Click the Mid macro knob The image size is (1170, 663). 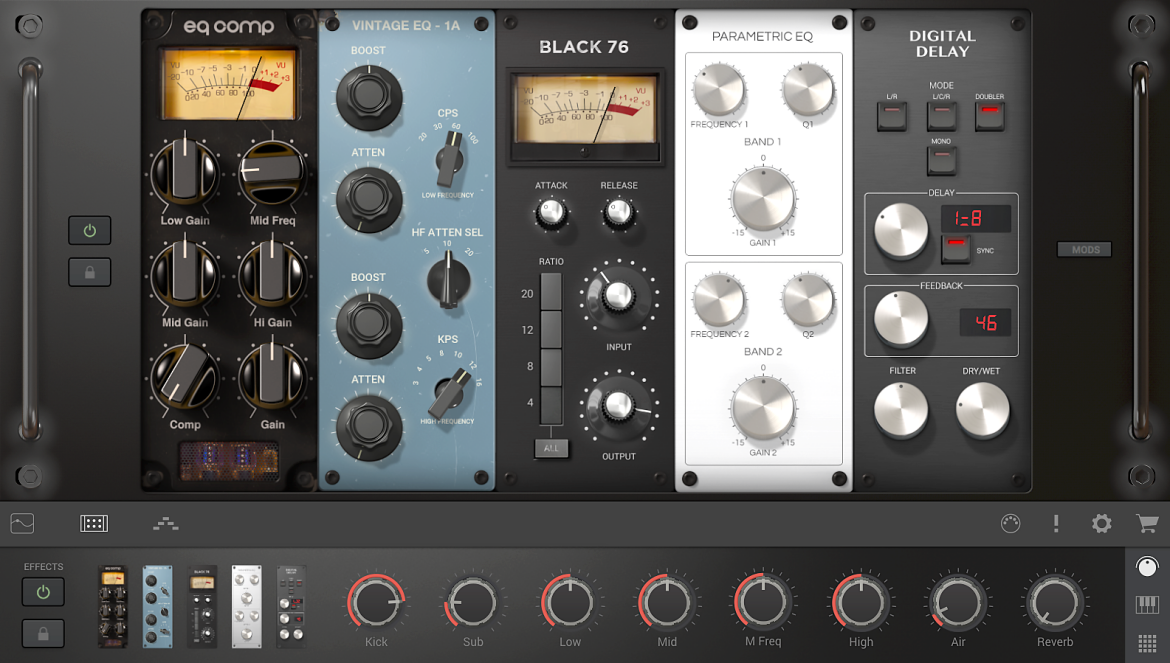point(667,602)
